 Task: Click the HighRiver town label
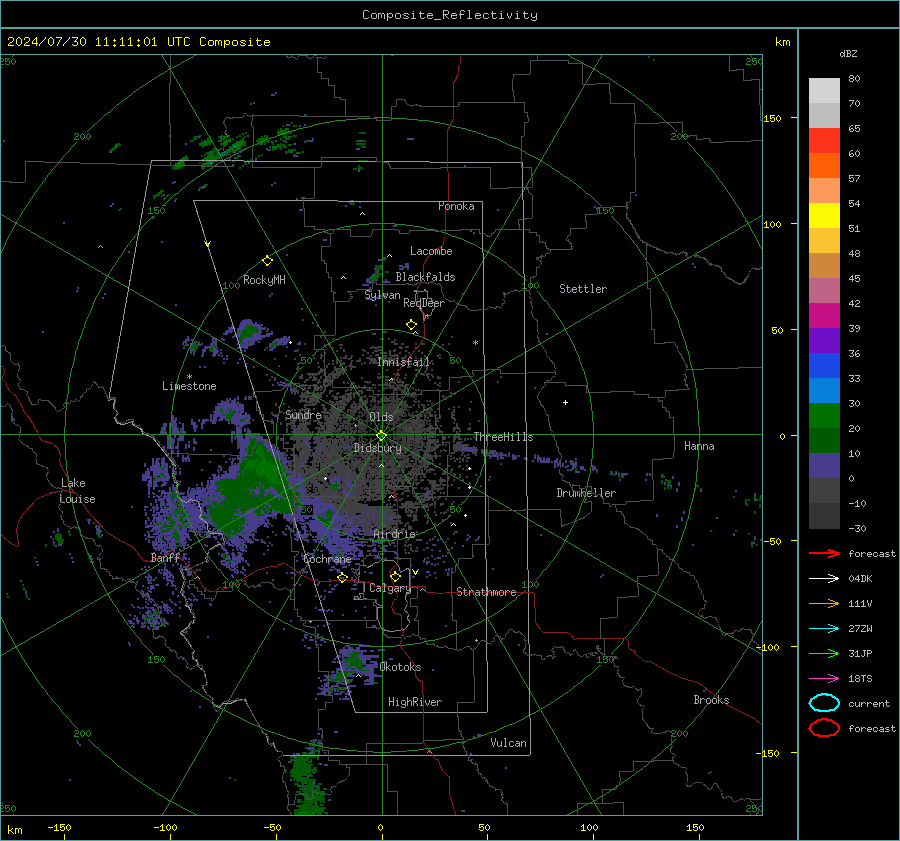[x=415, y=702]
